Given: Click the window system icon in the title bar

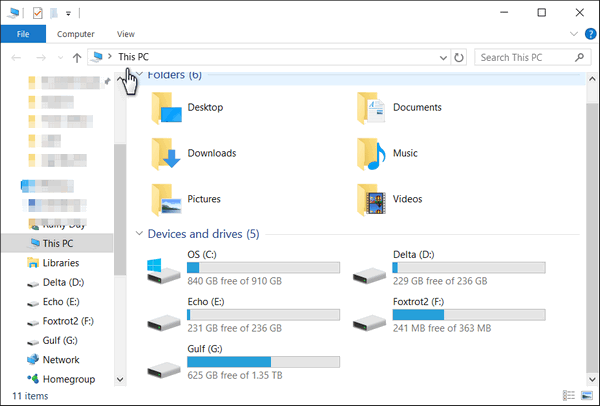Looking at the screenshot, I should tap(13, 13).
